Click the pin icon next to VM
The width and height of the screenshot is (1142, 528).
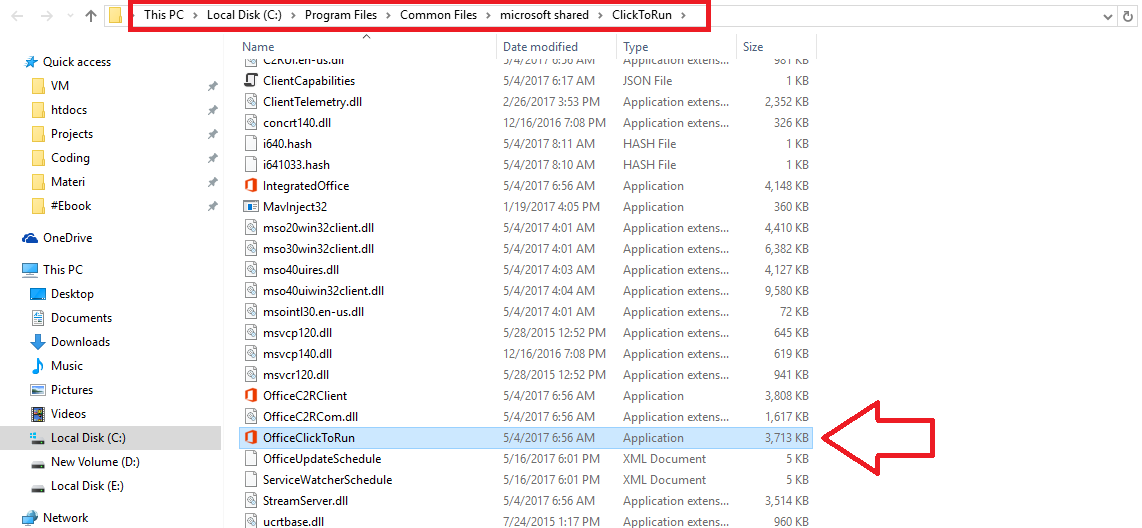212,86
